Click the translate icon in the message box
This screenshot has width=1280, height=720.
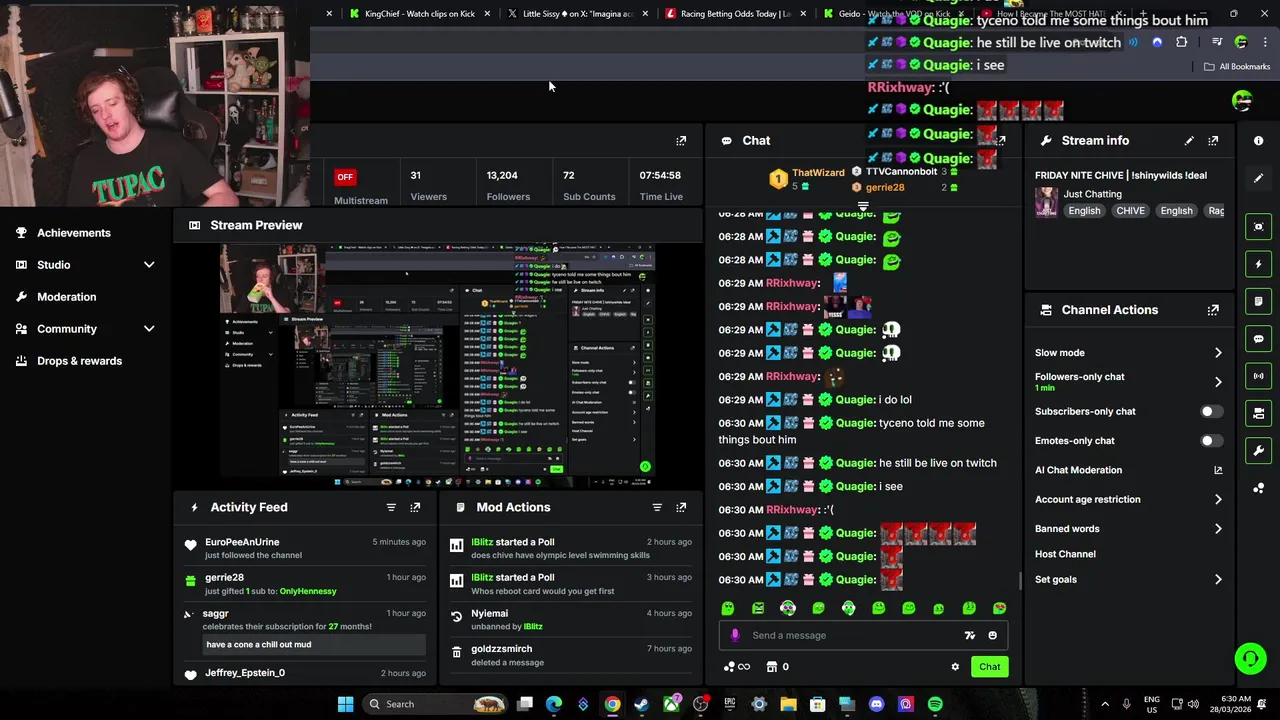[969, 635]
